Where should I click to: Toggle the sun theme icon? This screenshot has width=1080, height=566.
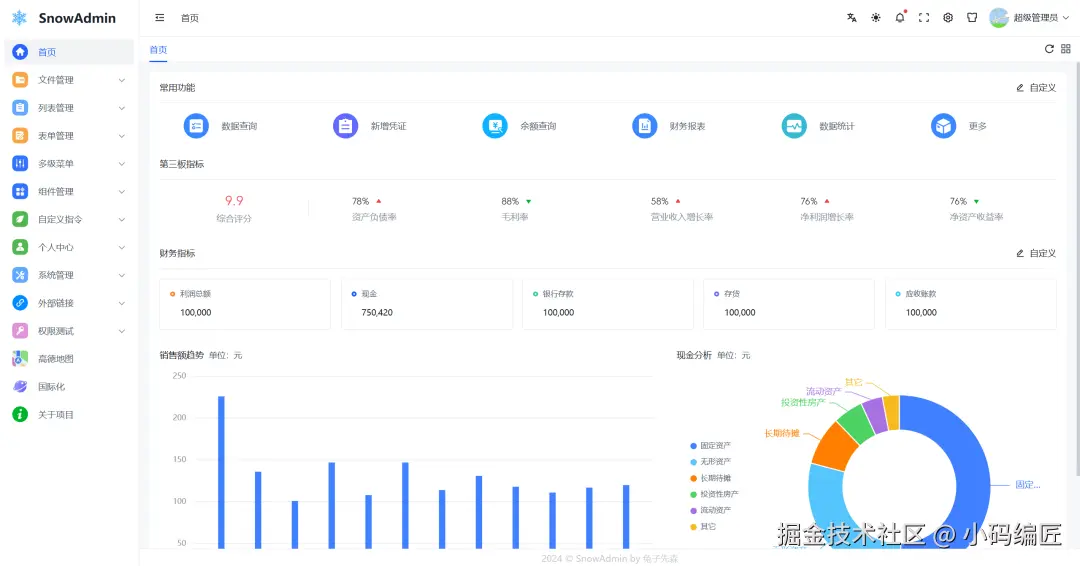pyautogui.click(x=875, y=18)
